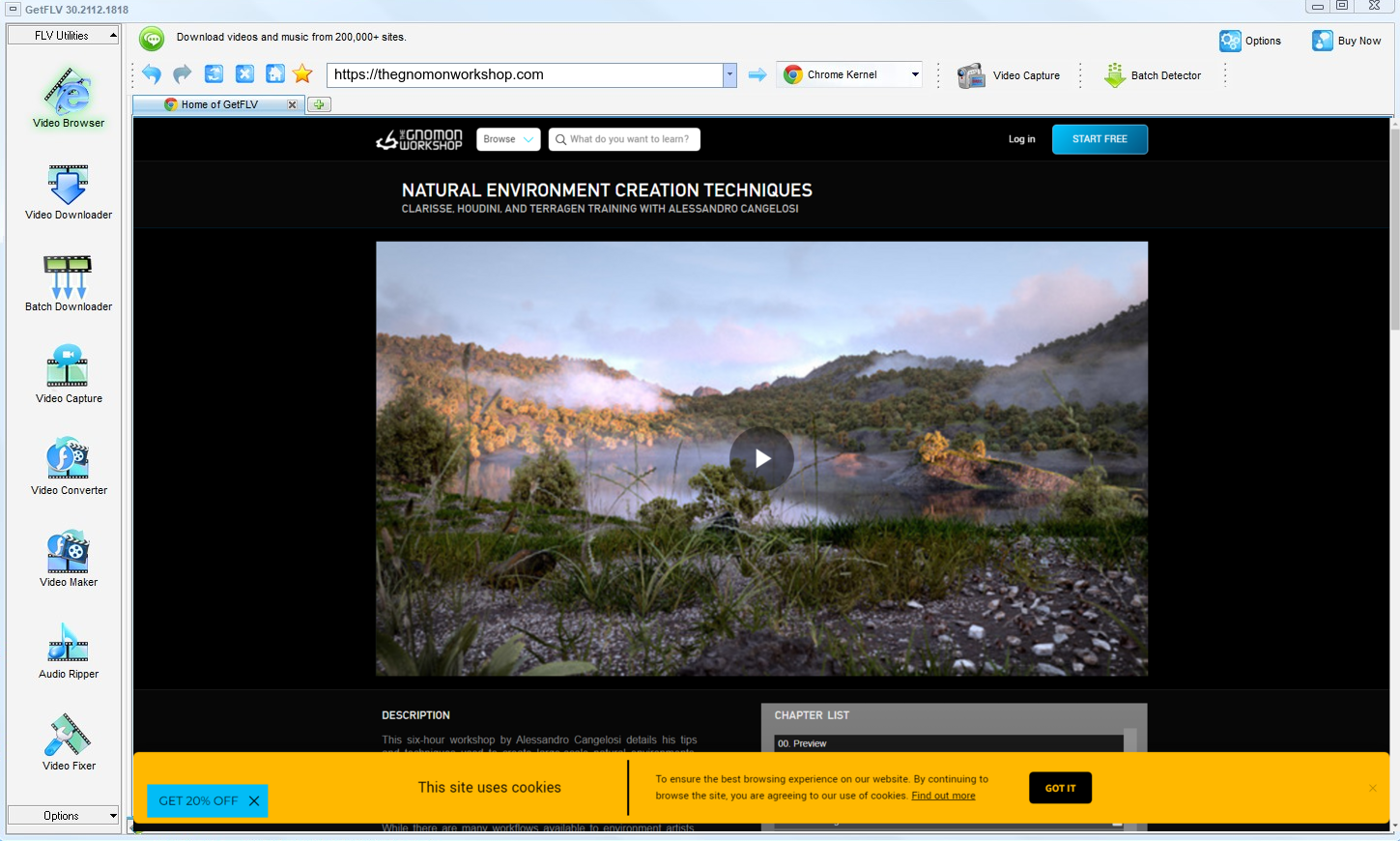
Task: Click the GET 20% OFF offer
Action: (198, 800)
